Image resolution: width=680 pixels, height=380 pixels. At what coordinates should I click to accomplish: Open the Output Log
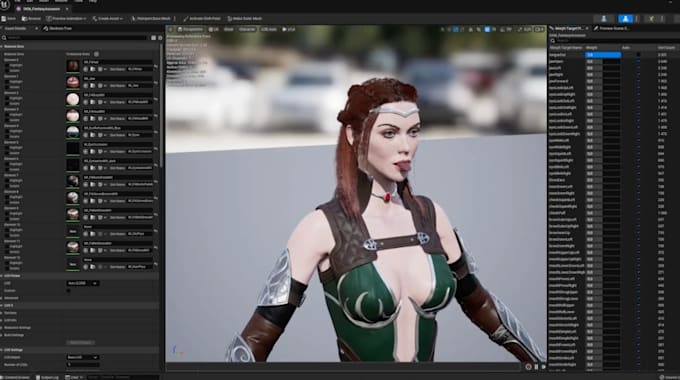pos(47,377)
